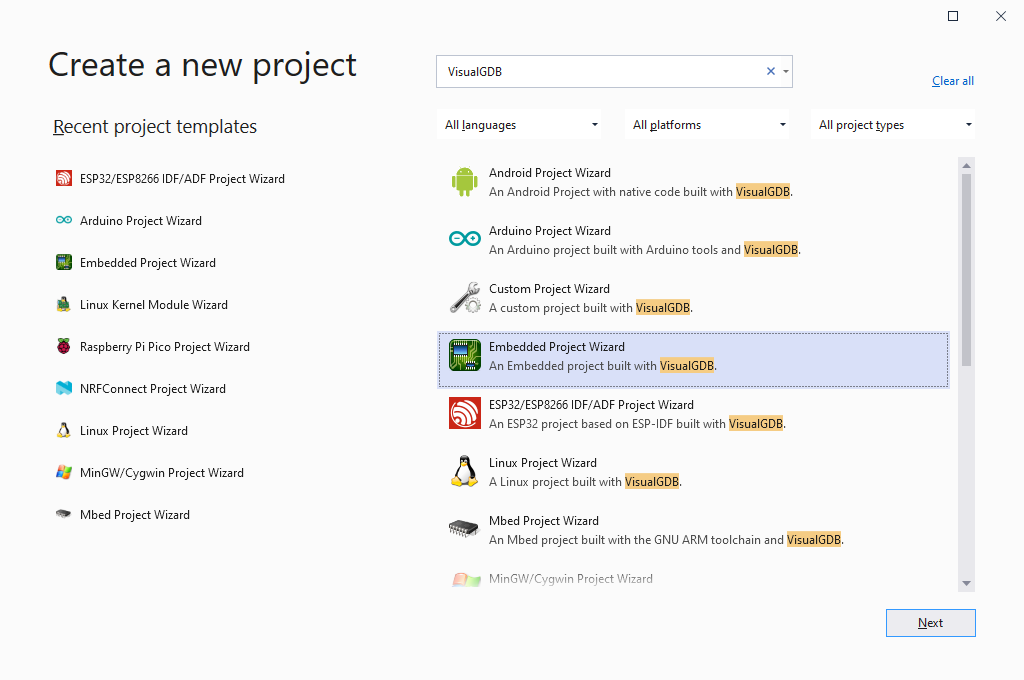The height and width of the screenshot is (680, 1024).
Task: Open the All platforms filter dropdown
Action: (707, 125)
